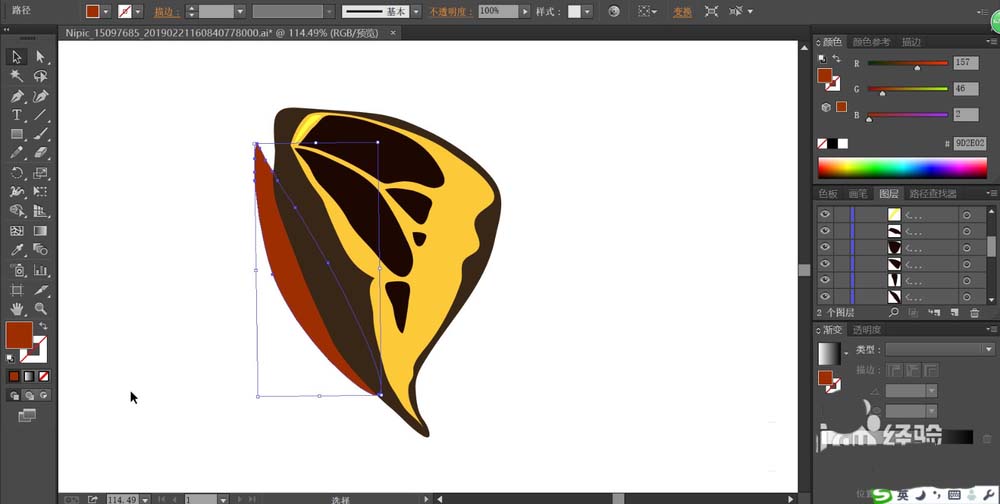Image resolution: width=1000 pixels, height=504 pixels.
Task: Click the target circle of yellow-thumbnail layer
Action: point(966,215)
